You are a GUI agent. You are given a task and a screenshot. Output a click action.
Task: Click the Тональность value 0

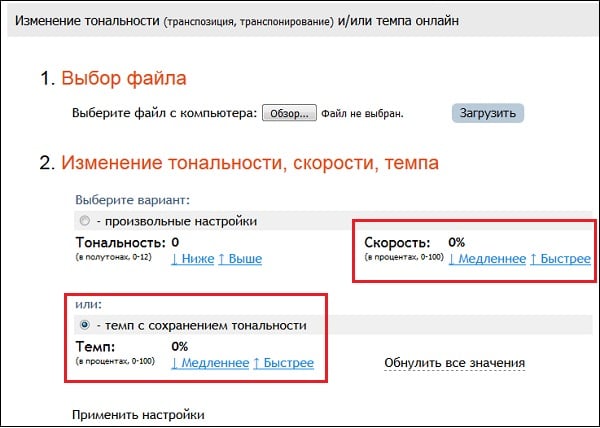click(x=175, y=242)
